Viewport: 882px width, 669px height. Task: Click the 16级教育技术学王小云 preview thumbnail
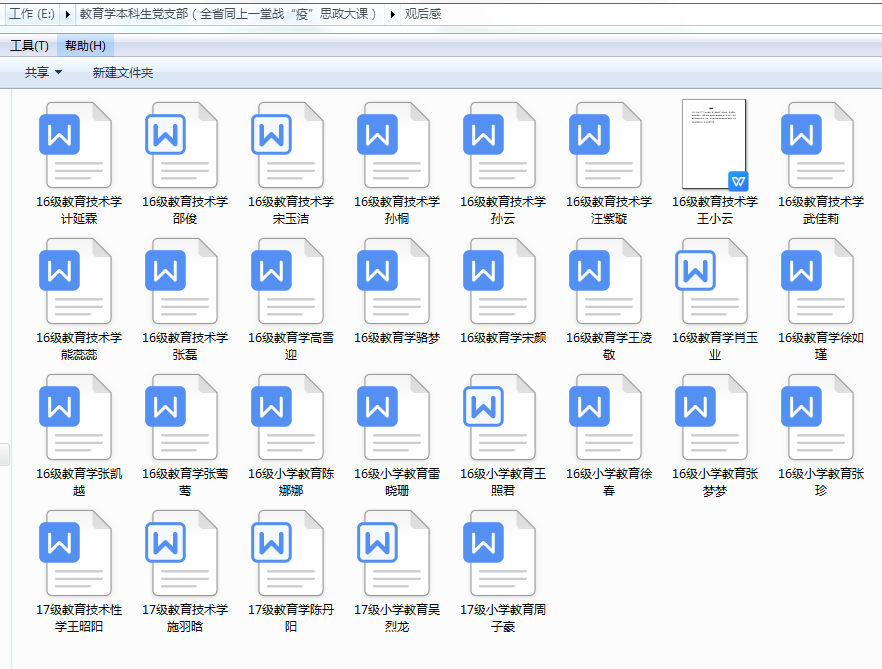pos(714,144)
